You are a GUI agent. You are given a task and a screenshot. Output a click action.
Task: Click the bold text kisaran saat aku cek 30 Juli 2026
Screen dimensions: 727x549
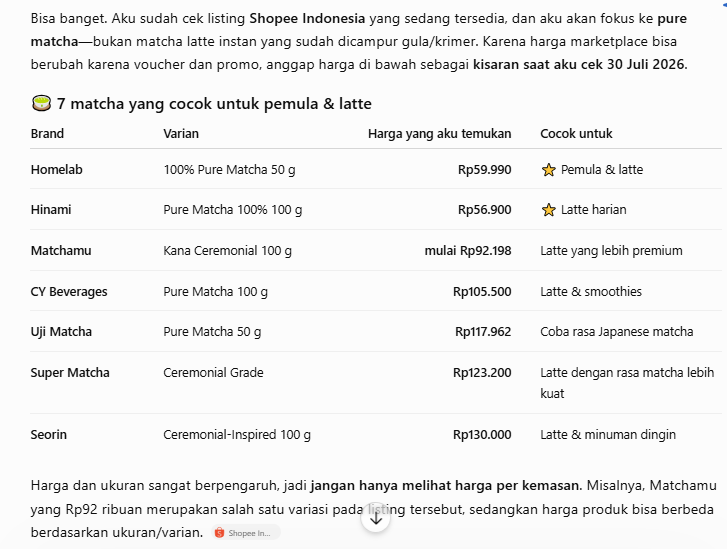(x=579, y=64)
